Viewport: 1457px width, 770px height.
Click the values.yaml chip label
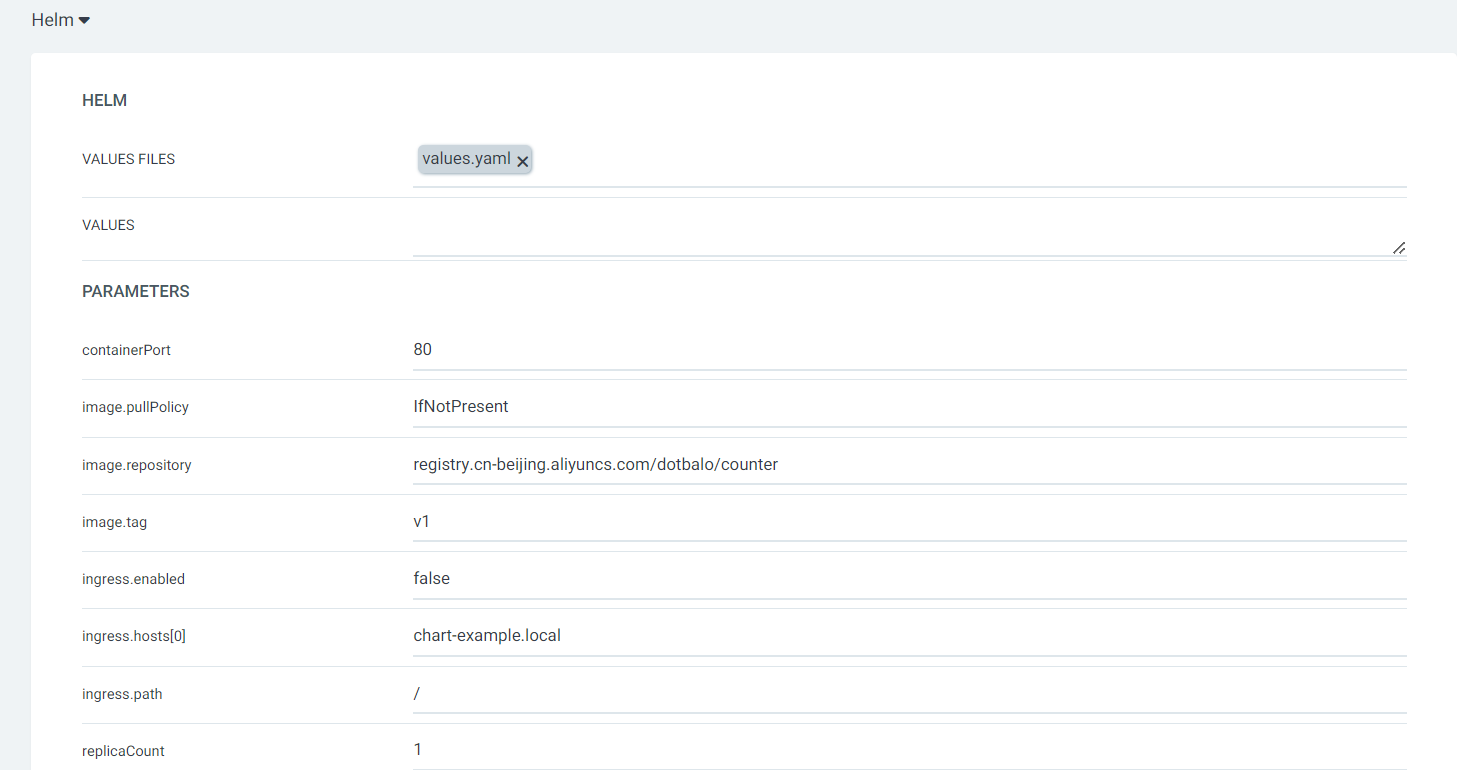click(466, 159)
